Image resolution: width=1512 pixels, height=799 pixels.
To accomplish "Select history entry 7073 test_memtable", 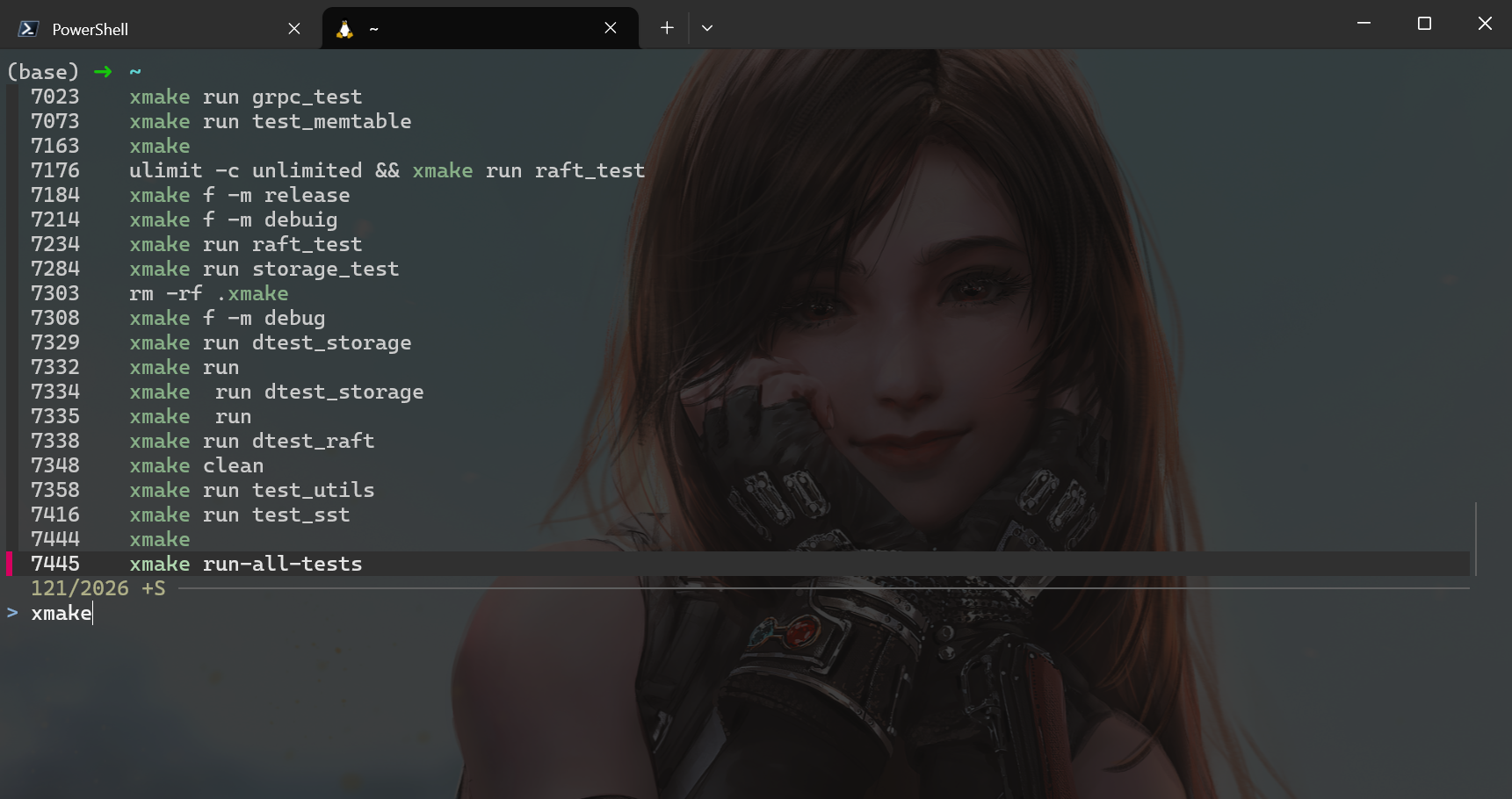I will [x=221, y=121].
